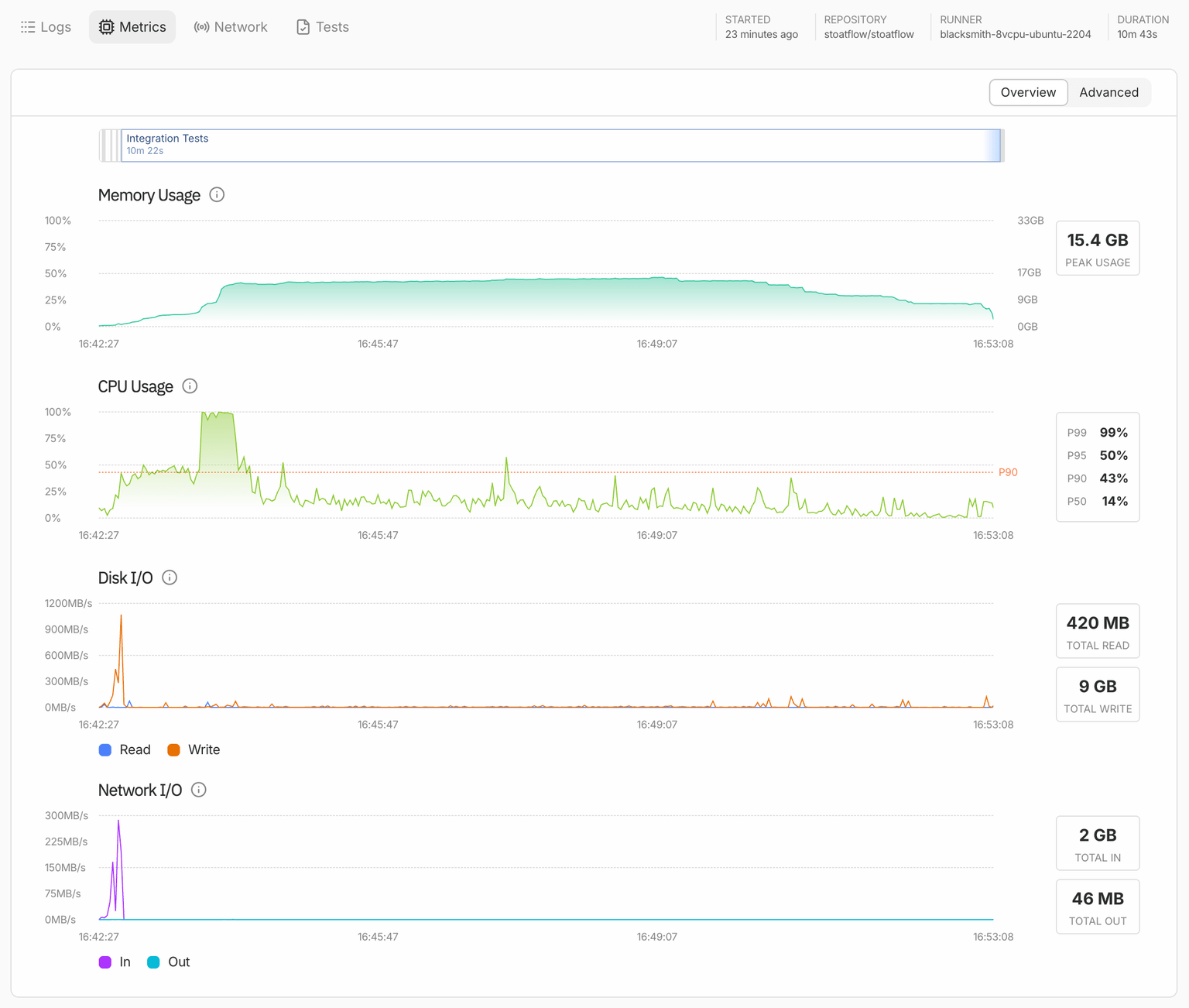
Task: Click the 2 GB total in card
Action: [x=1098, y=843]
